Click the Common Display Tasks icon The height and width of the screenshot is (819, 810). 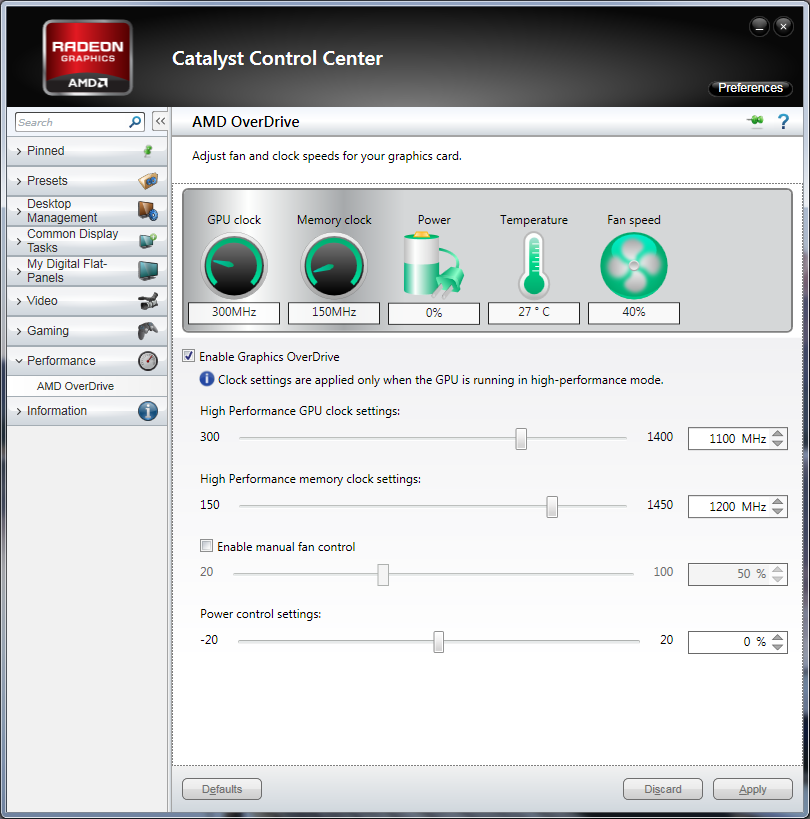pyautogui.click(x=148, y=241)
